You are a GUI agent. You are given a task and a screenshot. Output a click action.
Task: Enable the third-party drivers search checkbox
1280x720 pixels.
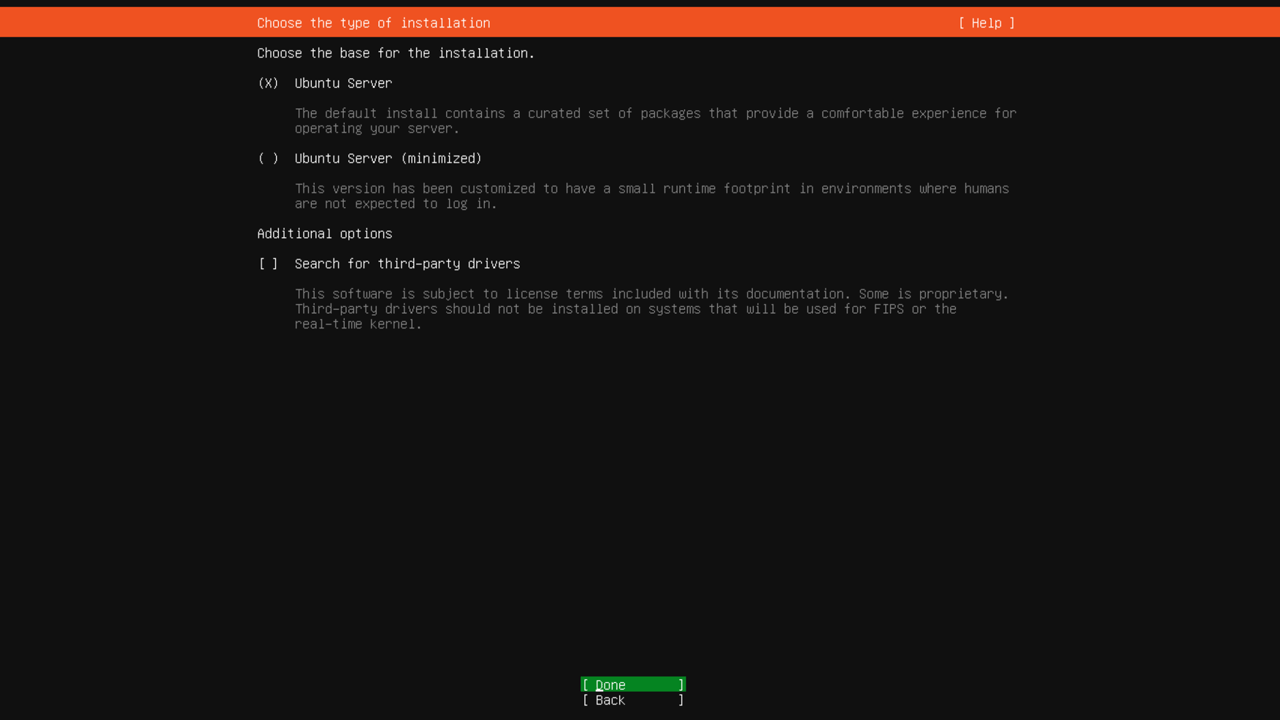click(x=268, y=264)
